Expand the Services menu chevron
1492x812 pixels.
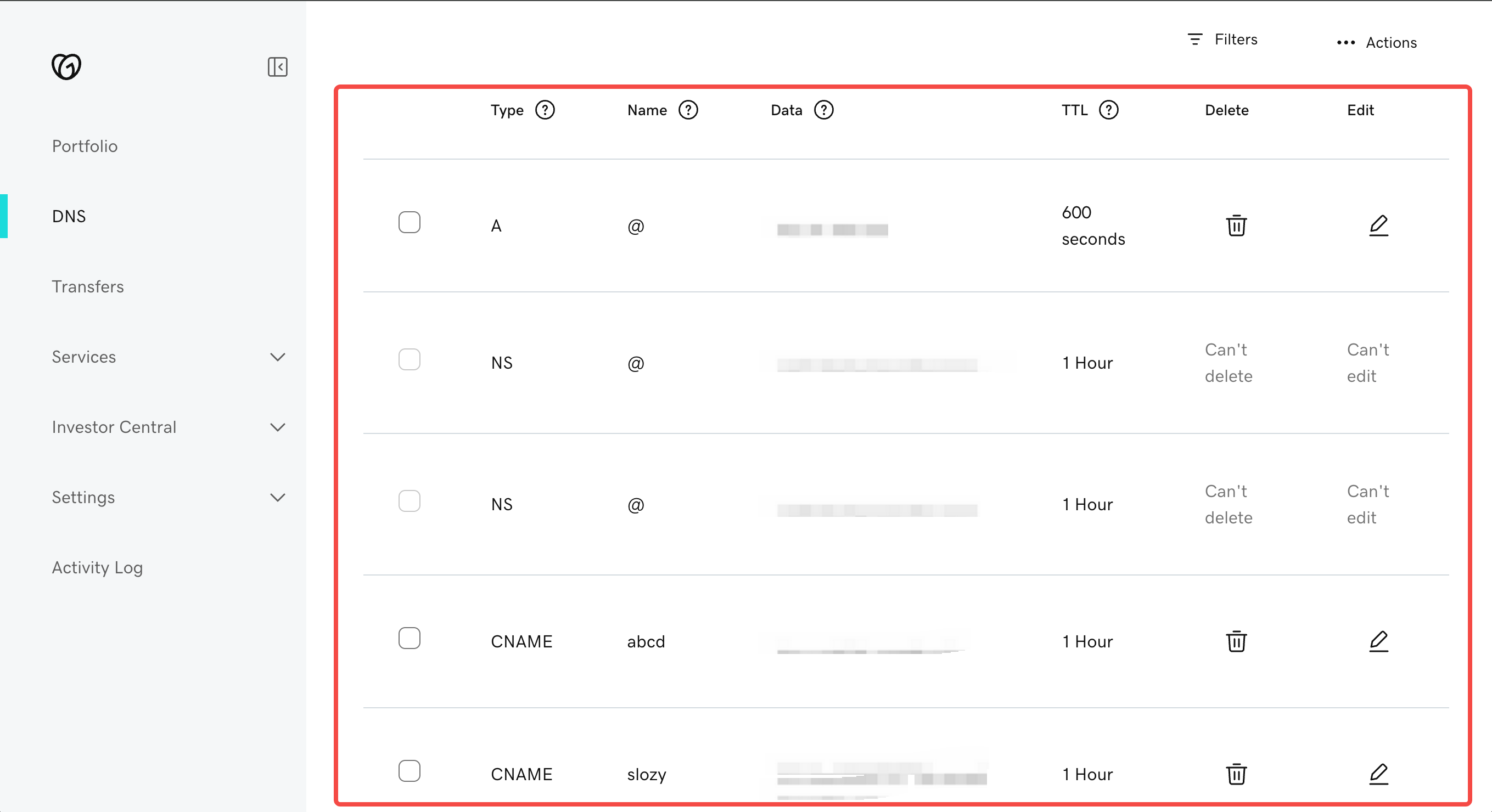click(x=277, y=357)
